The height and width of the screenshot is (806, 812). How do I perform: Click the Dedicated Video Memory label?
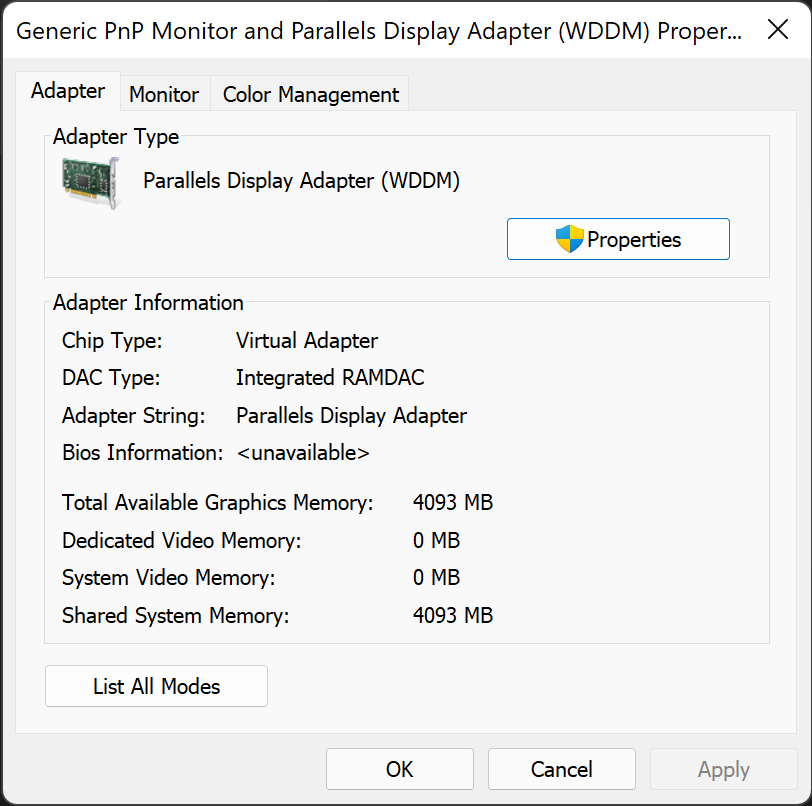pos(181,541)
